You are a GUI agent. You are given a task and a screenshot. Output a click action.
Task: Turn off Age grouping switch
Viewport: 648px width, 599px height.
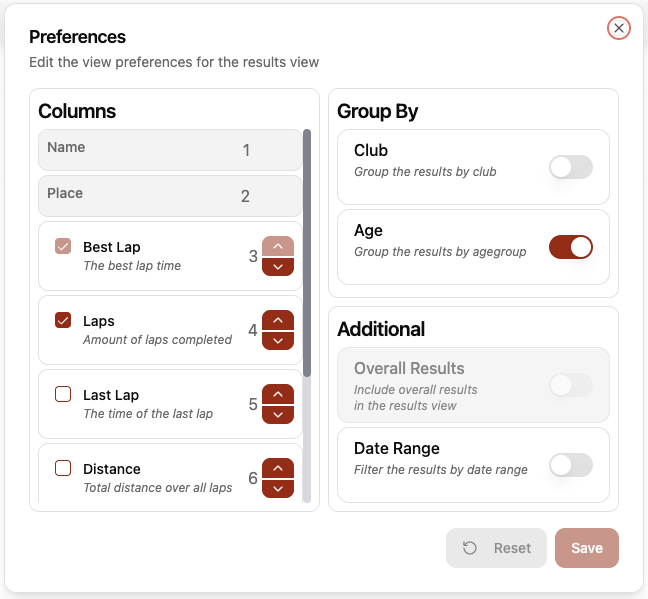(x=571, y=247)
